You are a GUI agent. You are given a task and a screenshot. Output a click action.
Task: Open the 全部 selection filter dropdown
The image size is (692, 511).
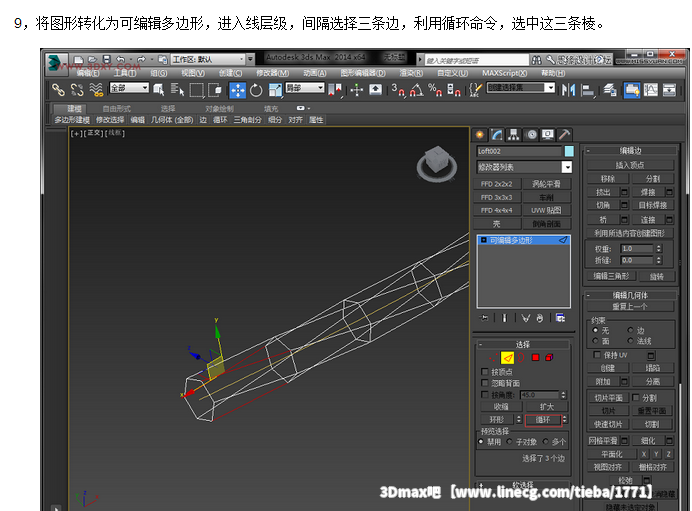129,88
